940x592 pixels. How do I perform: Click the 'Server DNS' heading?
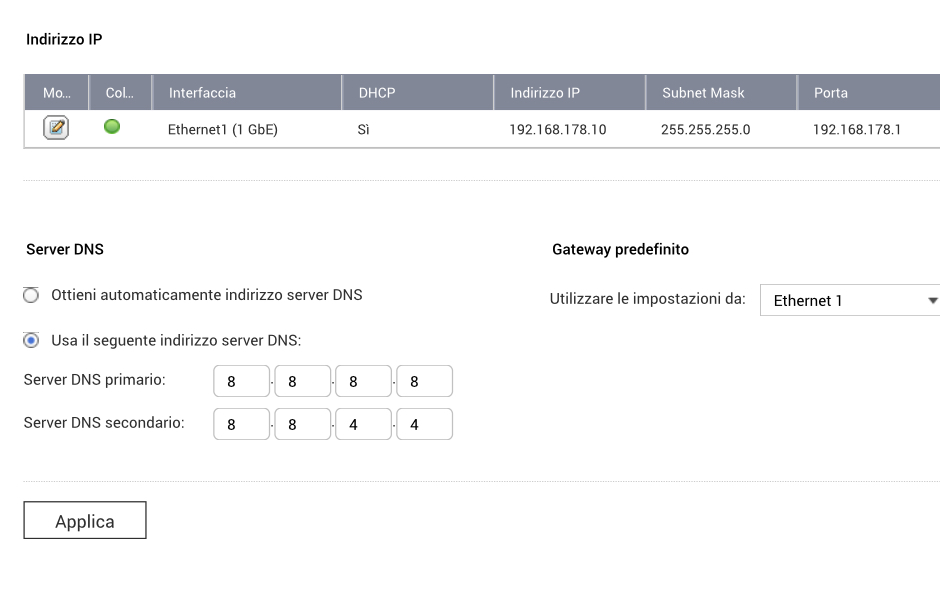65,249
